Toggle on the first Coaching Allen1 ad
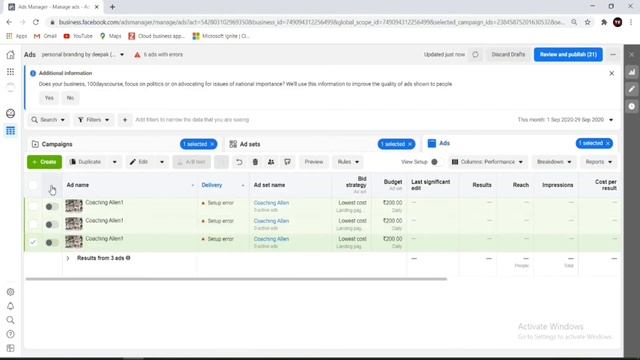Screen dimensions: 640x360 (x=51, y=207)
